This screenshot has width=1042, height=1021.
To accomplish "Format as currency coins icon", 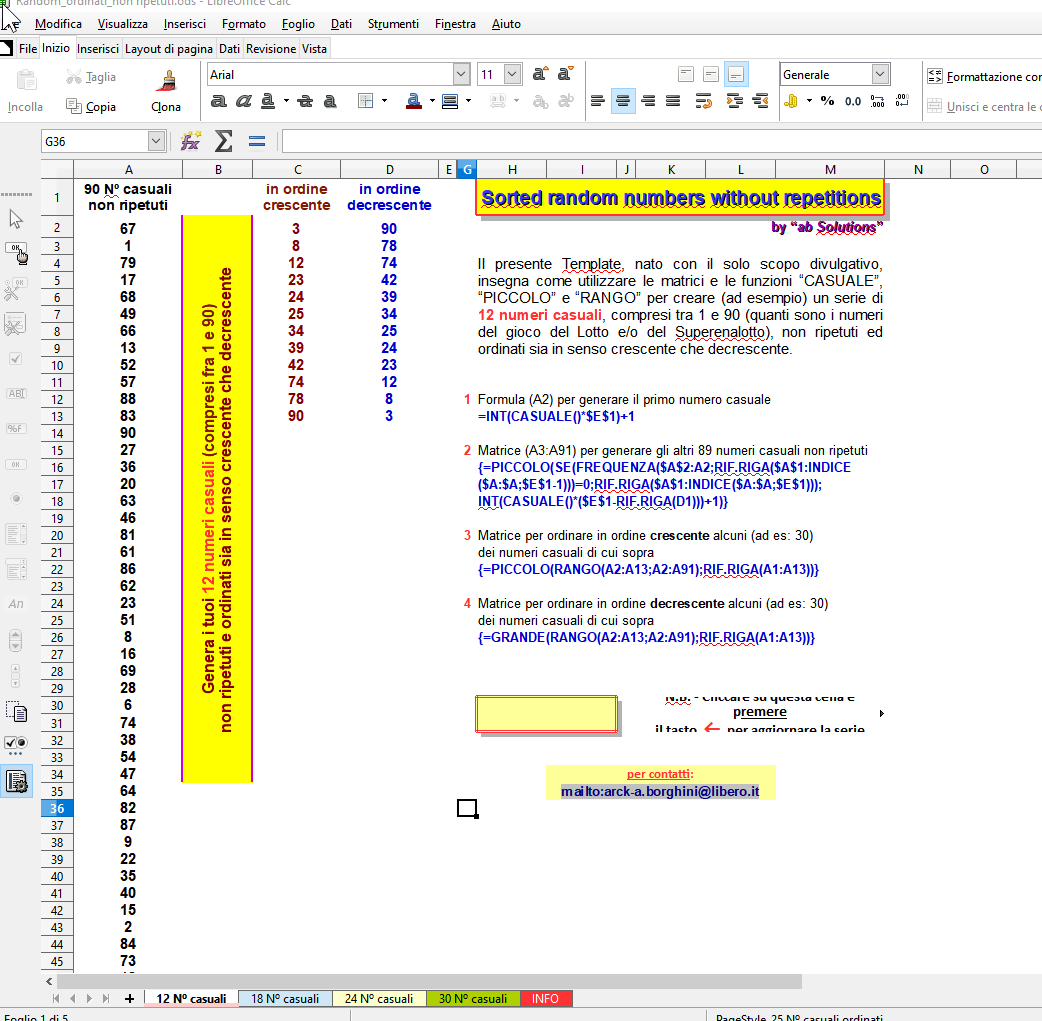I will [x=791, y=101].
